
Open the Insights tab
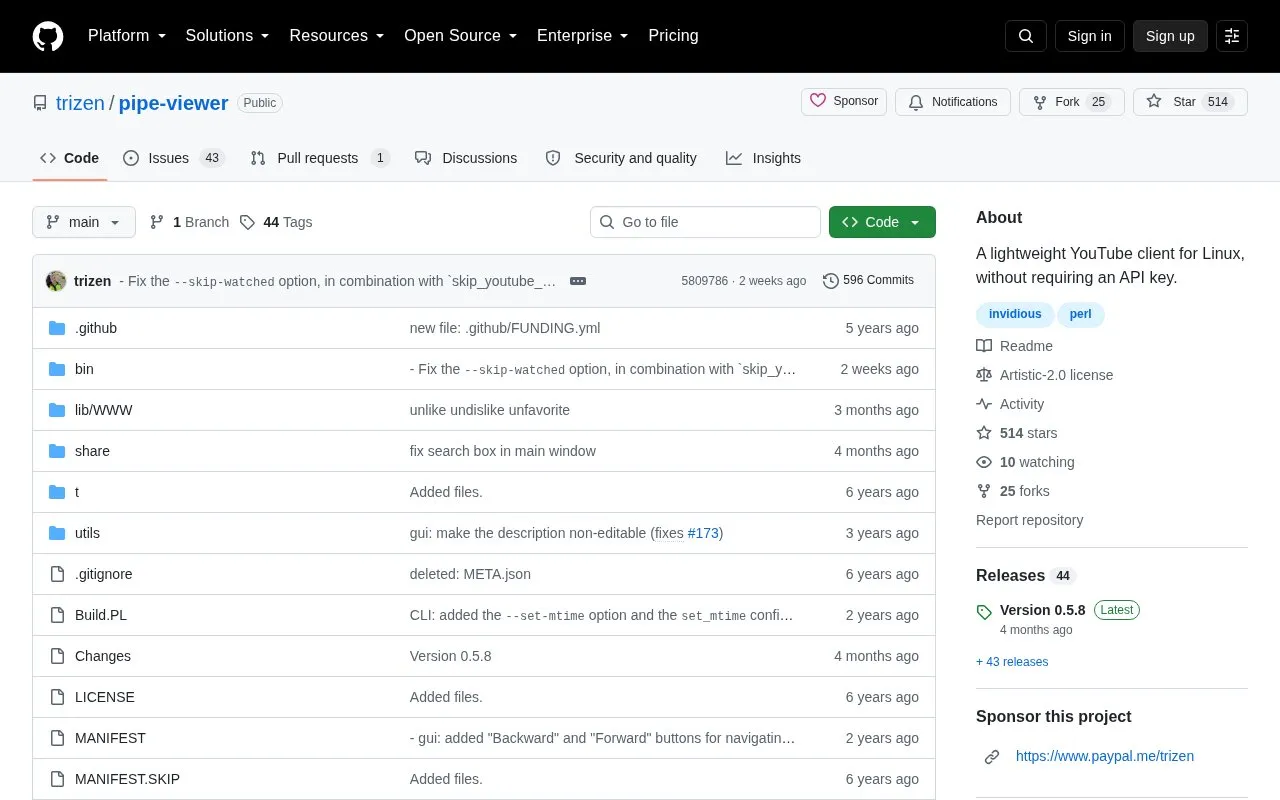[763, 158]
